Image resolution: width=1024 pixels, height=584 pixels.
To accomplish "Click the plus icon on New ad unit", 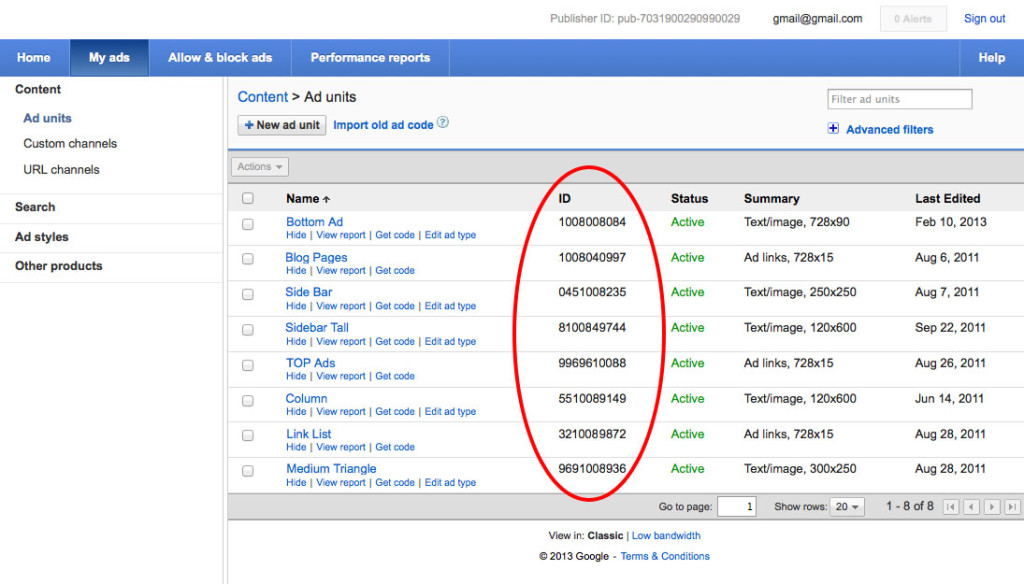I will click(x=249, y=124).
